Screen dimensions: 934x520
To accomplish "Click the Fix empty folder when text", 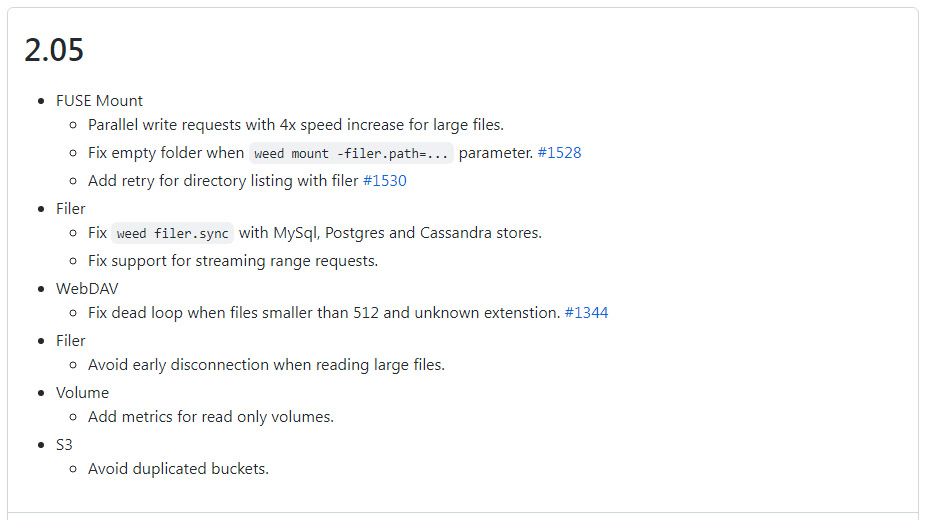I will coord(166,153).
